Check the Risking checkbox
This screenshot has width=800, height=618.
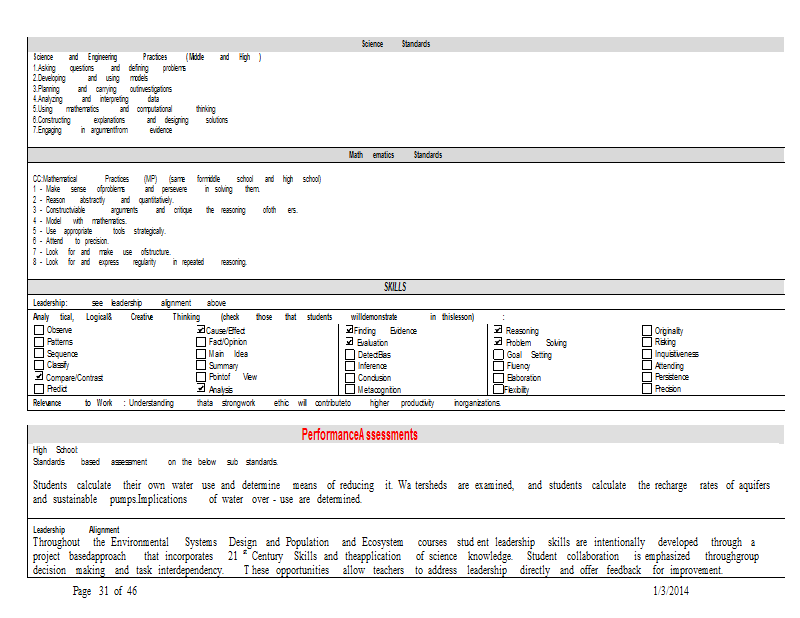pos(647,342)
